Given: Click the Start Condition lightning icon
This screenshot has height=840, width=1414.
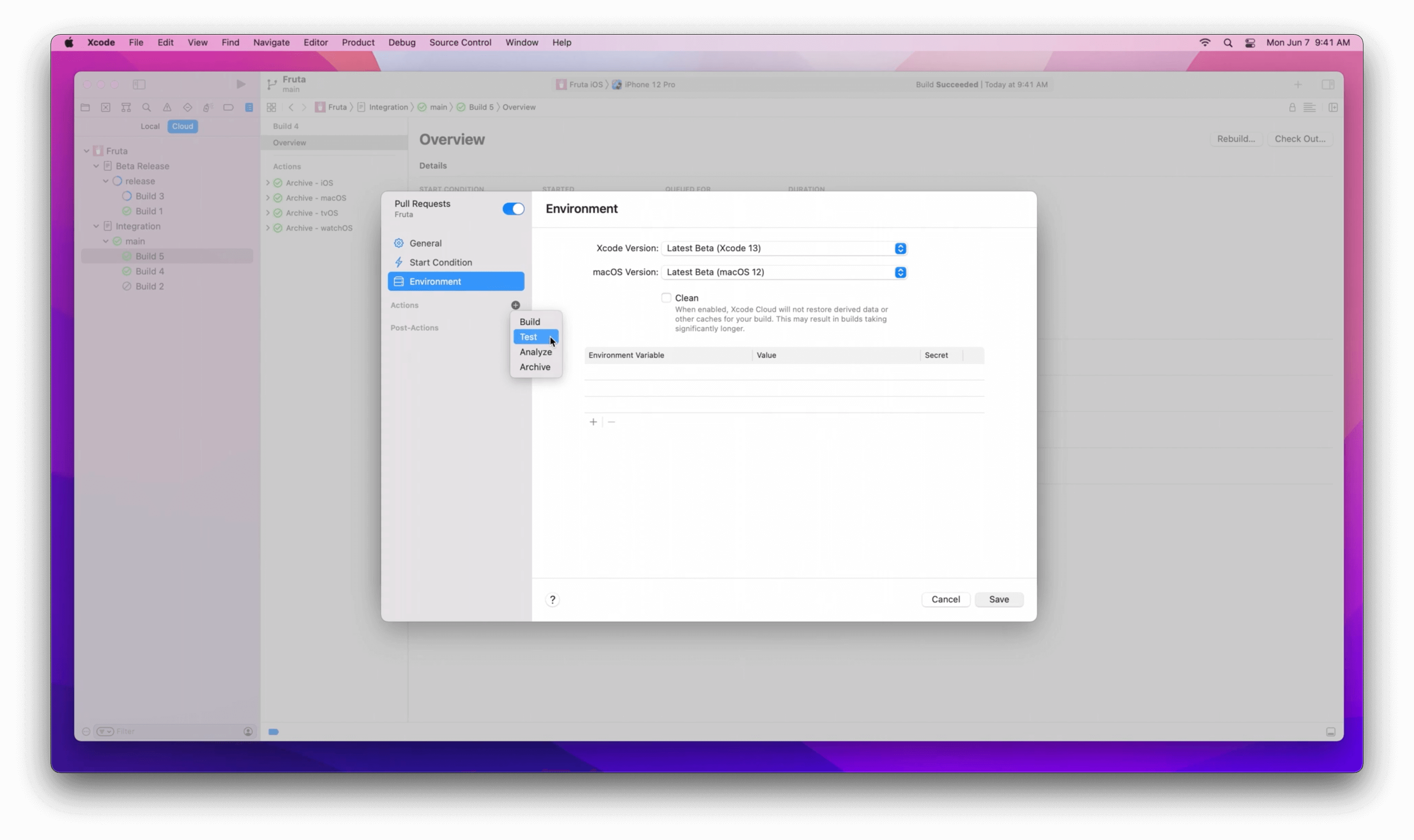Looking at the screenshot, I should click(x=400, y=262).
